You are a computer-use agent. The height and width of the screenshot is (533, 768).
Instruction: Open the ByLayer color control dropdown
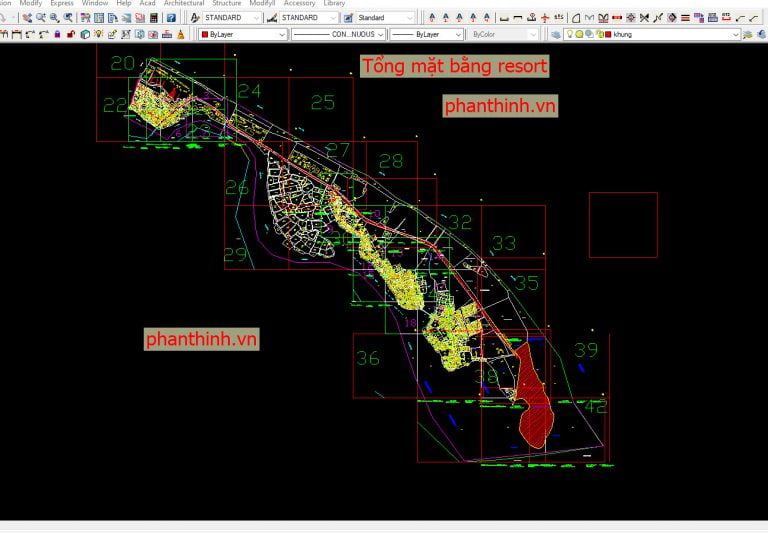point(281,34)
